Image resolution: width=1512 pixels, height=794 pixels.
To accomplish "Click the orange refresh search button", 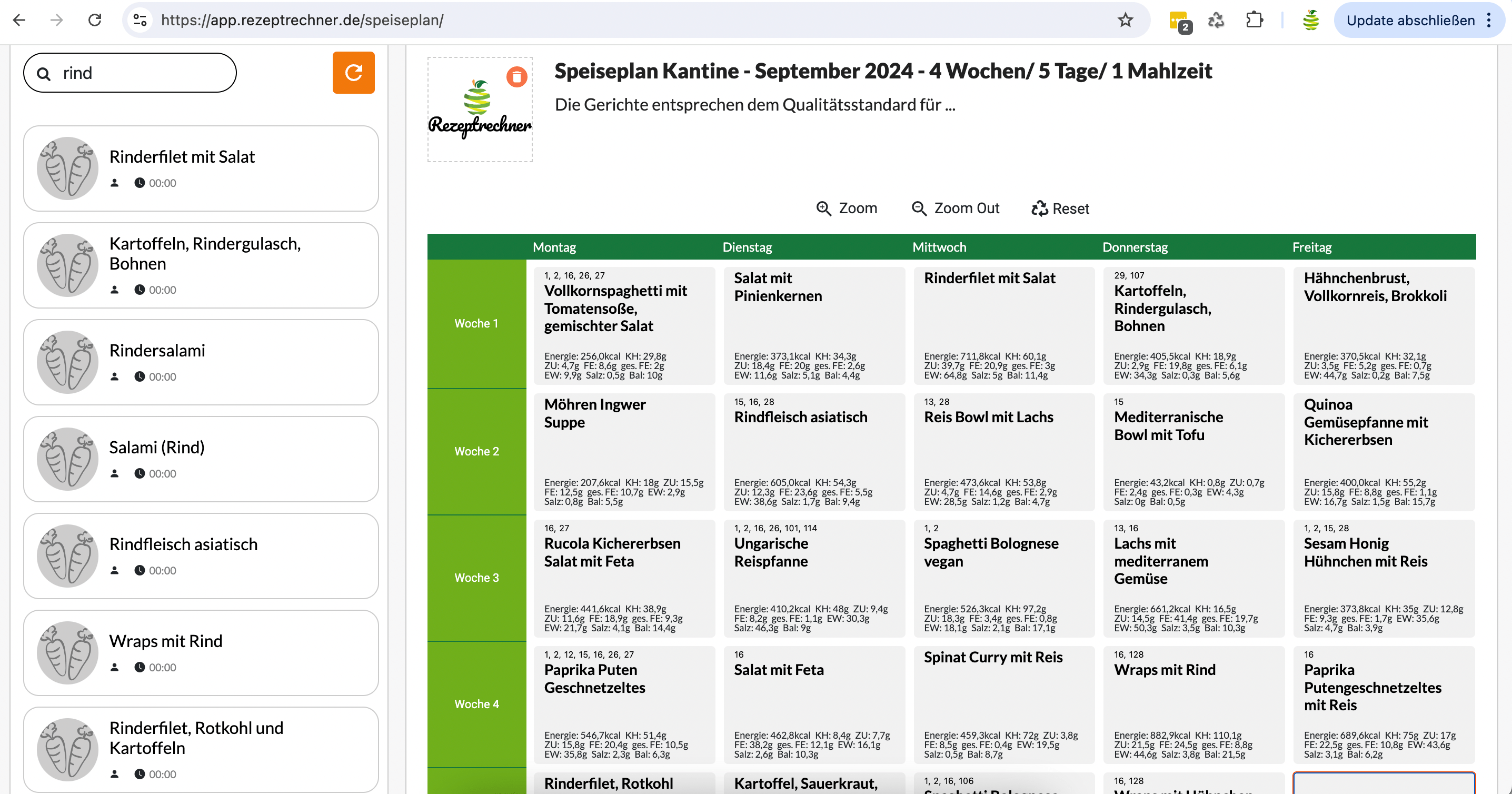I will click(353, 72).
